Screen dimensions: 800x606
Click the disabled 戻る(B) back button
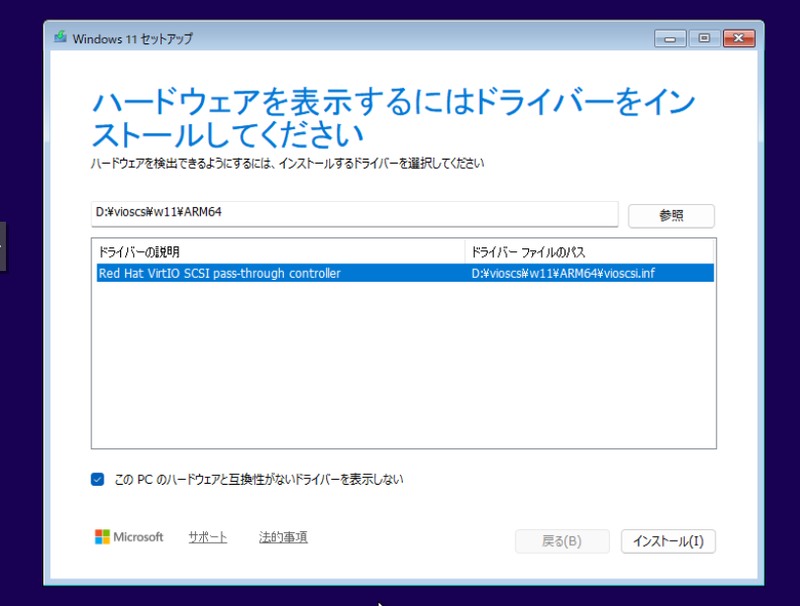(x=562, y=541)
